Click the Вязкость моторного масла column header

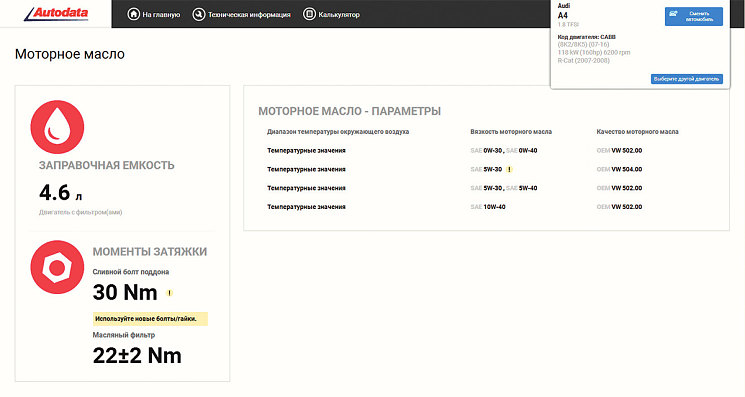pyautogui.click(x=511, y=132)
